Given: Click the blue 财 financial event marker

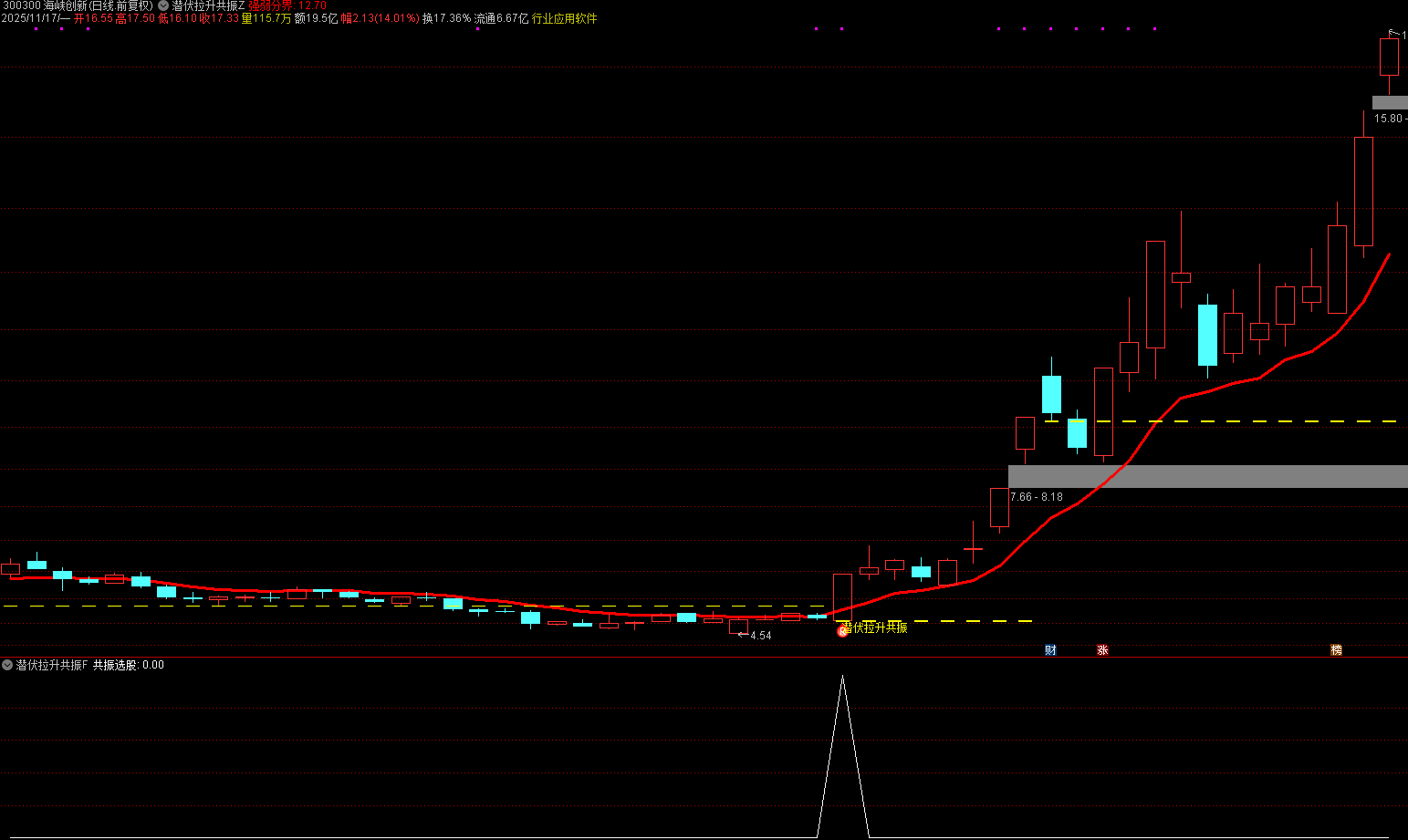Looking at the screenshot, I should coord(1051,650).
